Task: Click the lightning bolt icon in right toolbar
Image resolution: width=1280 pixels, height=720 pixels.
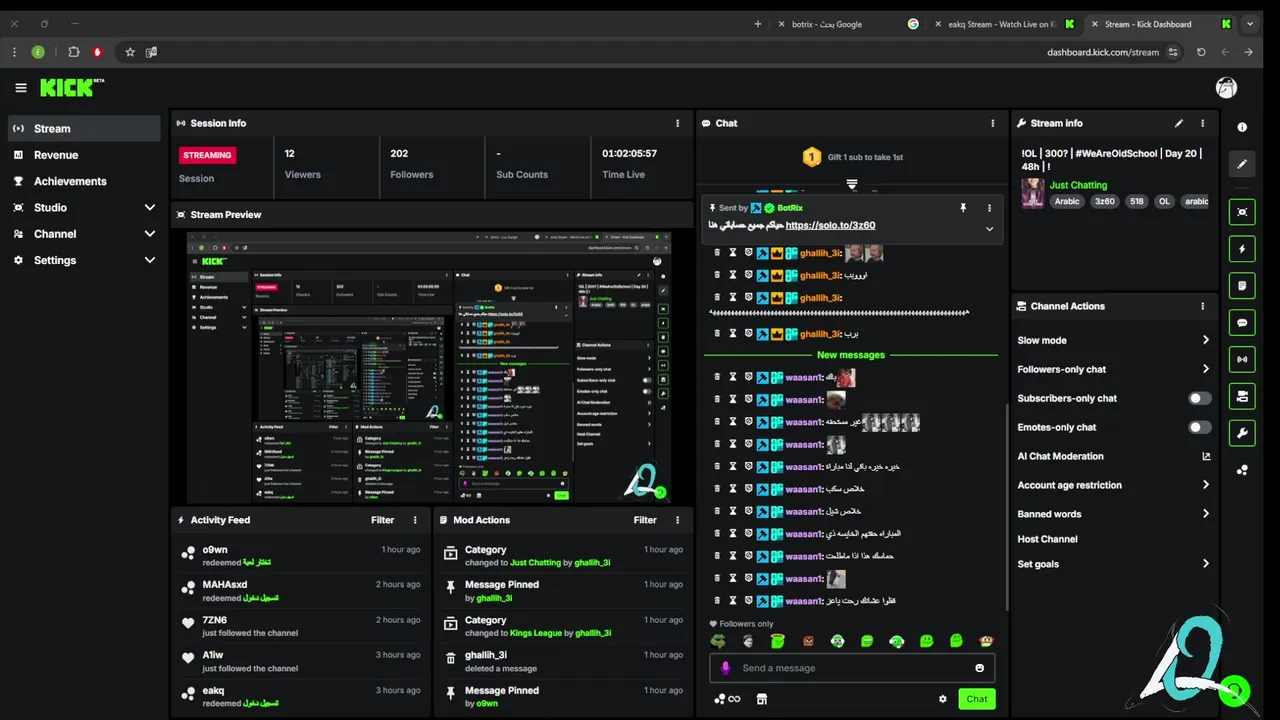Action: (x=1242, y=249)
